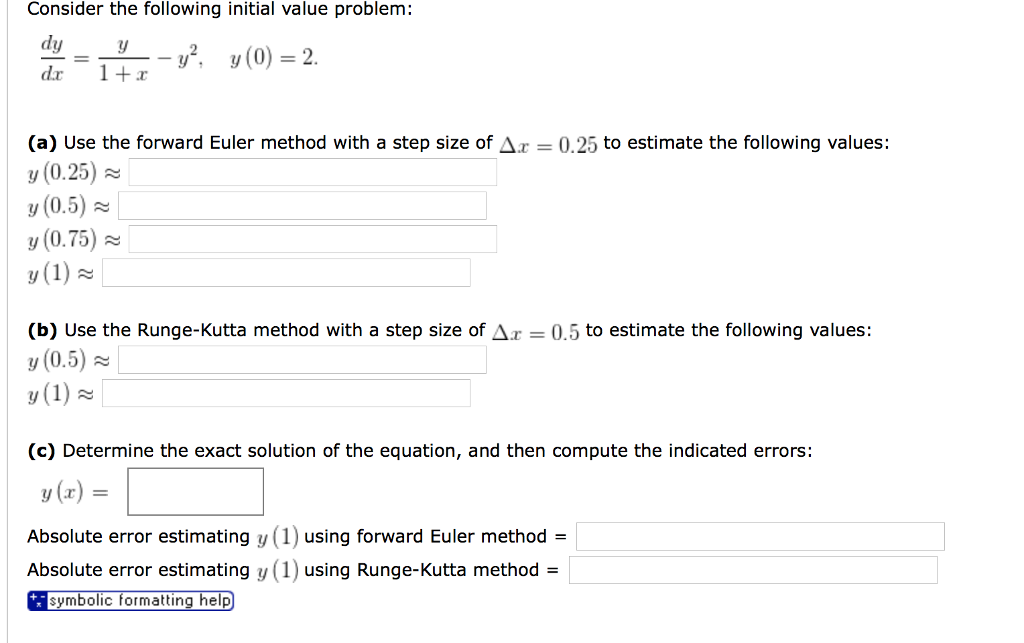Click the y(1) answer field in part (a)
1024x643 pixels.
[285, 272]
